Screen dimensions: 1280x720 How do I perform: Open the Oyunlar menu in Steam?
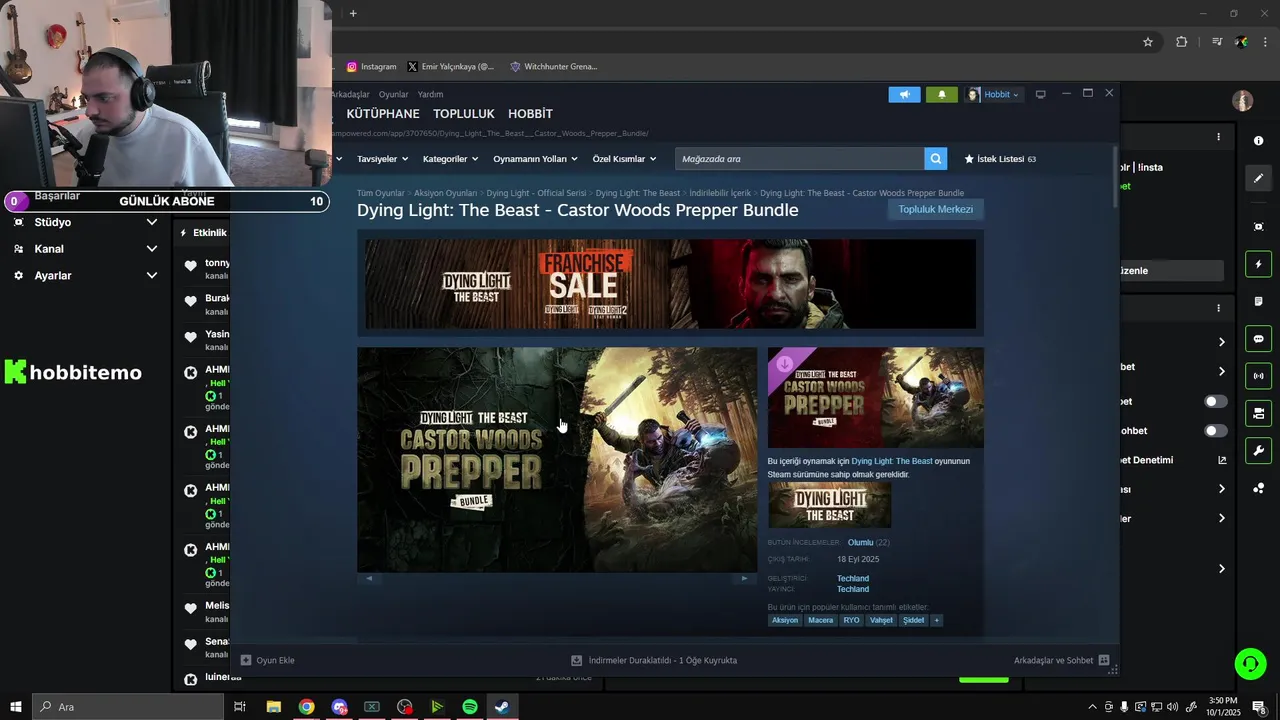[x=393, y=94]
